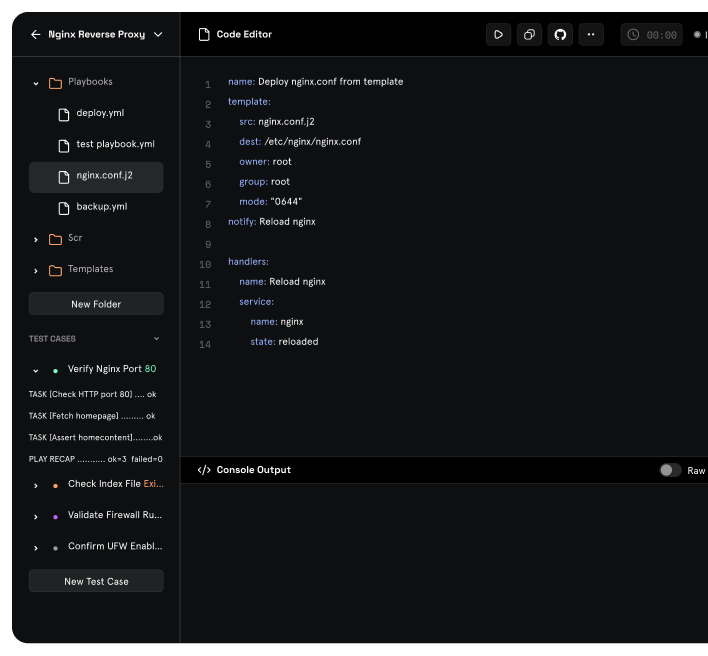Click the Console Output code brackets icon
Viewport: 708px width, 656px height.
[x=204, y=470]
